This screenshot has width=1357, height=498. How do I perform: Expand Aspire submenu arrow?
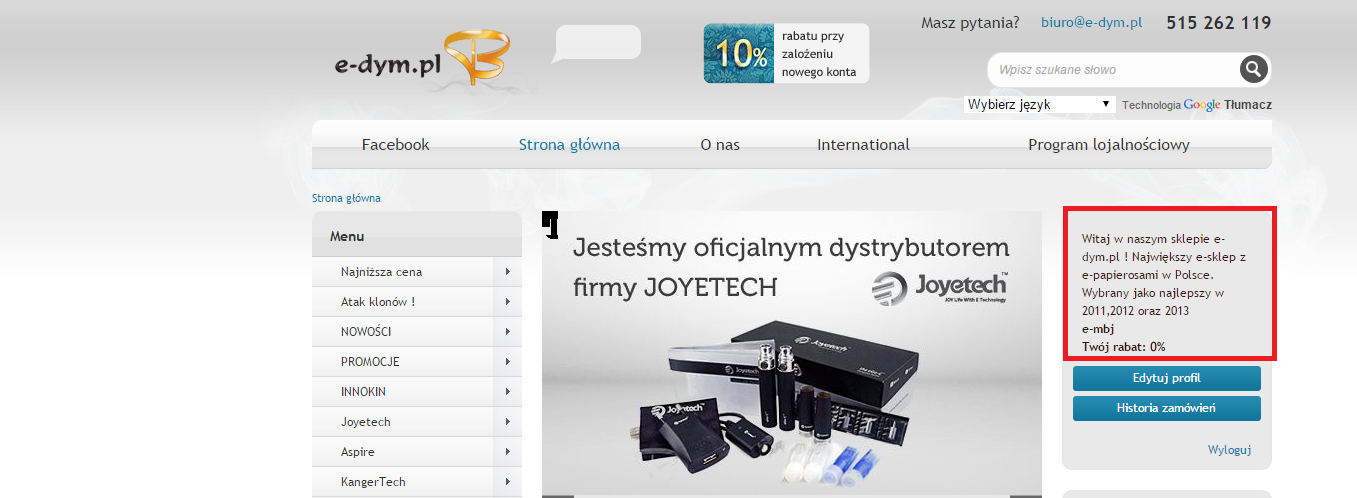tap(508, 452)
